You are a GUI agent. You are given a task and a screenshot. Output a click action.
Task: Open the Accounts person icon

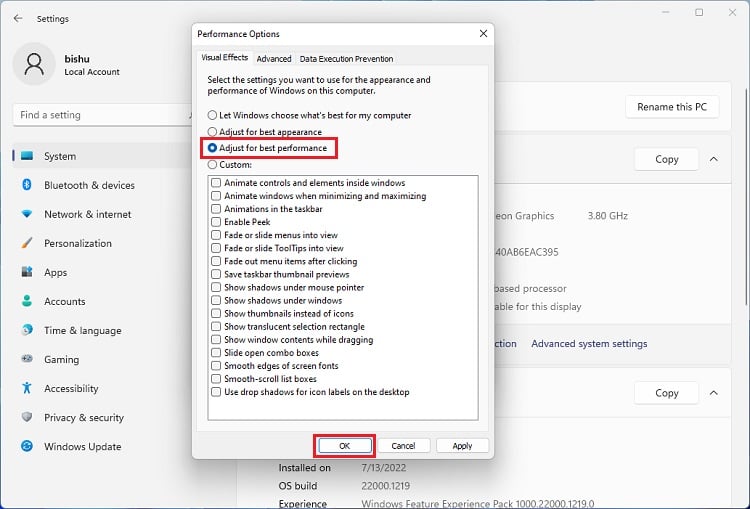pyautogui.click(x=27, y=301)
